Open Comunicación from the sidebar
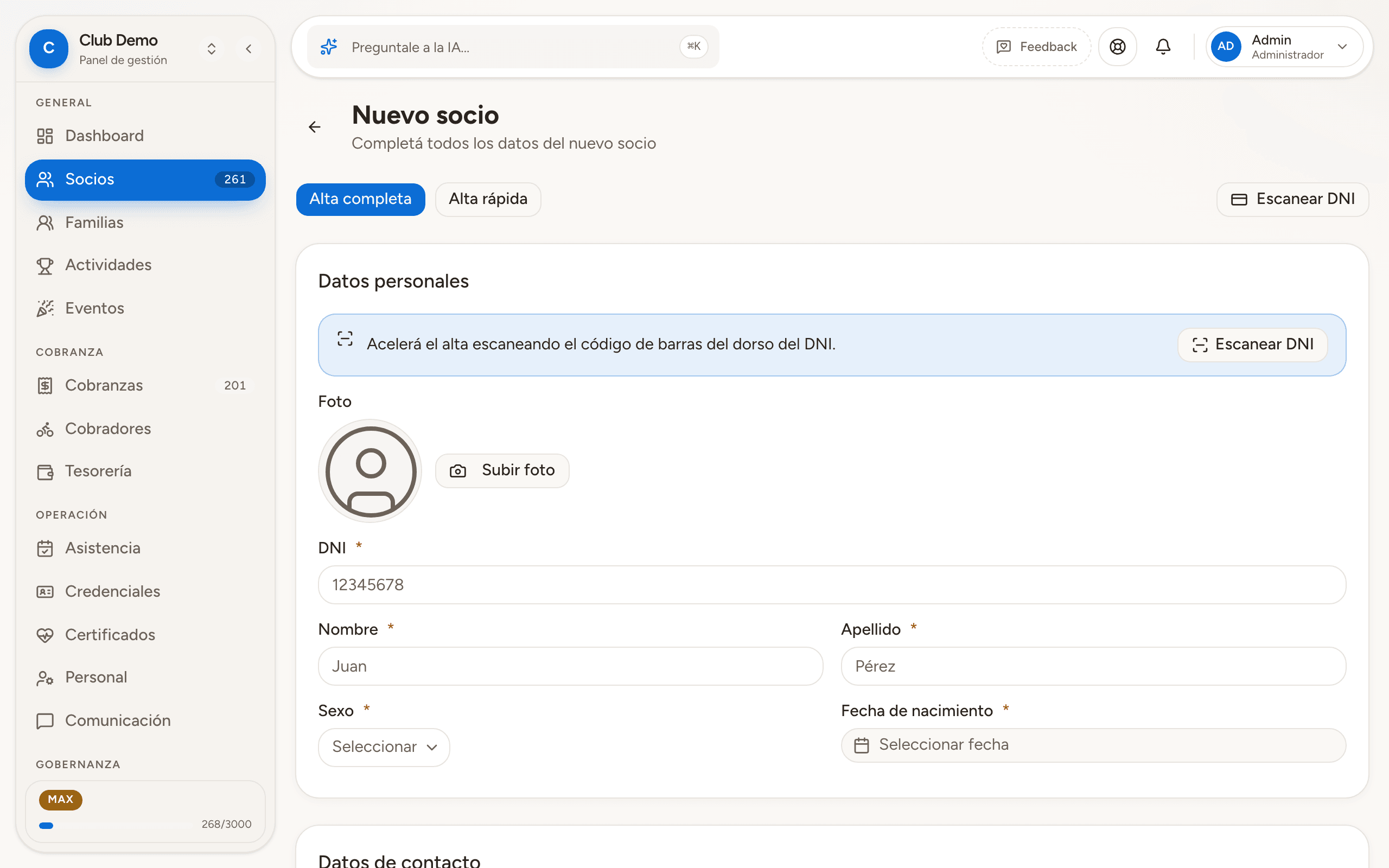The height and width of the screenshot is (868, 1389). [x=145, y=720]
